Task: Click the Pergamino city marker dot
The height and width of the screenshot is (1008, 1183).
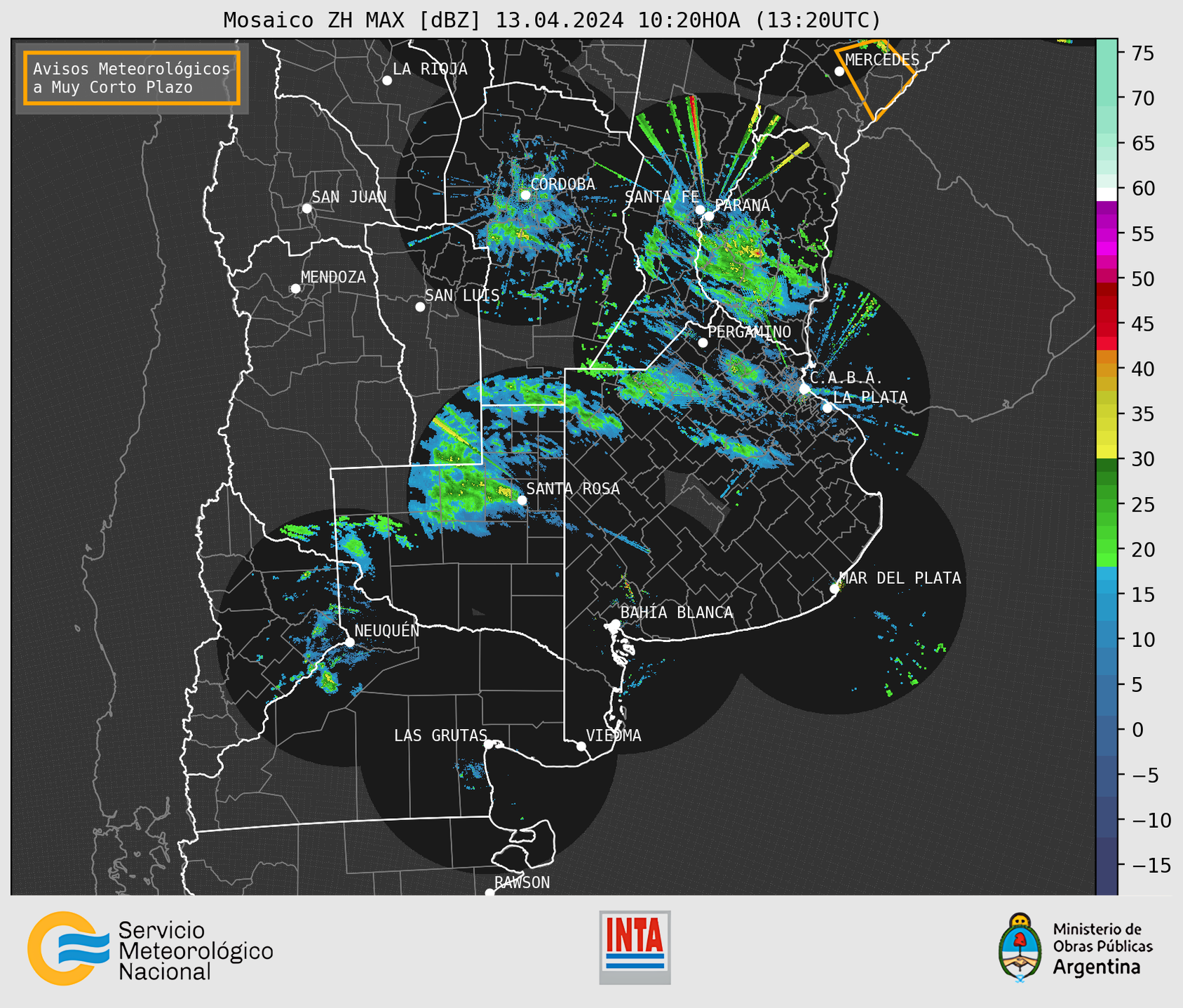Action: tap(703, 343)
